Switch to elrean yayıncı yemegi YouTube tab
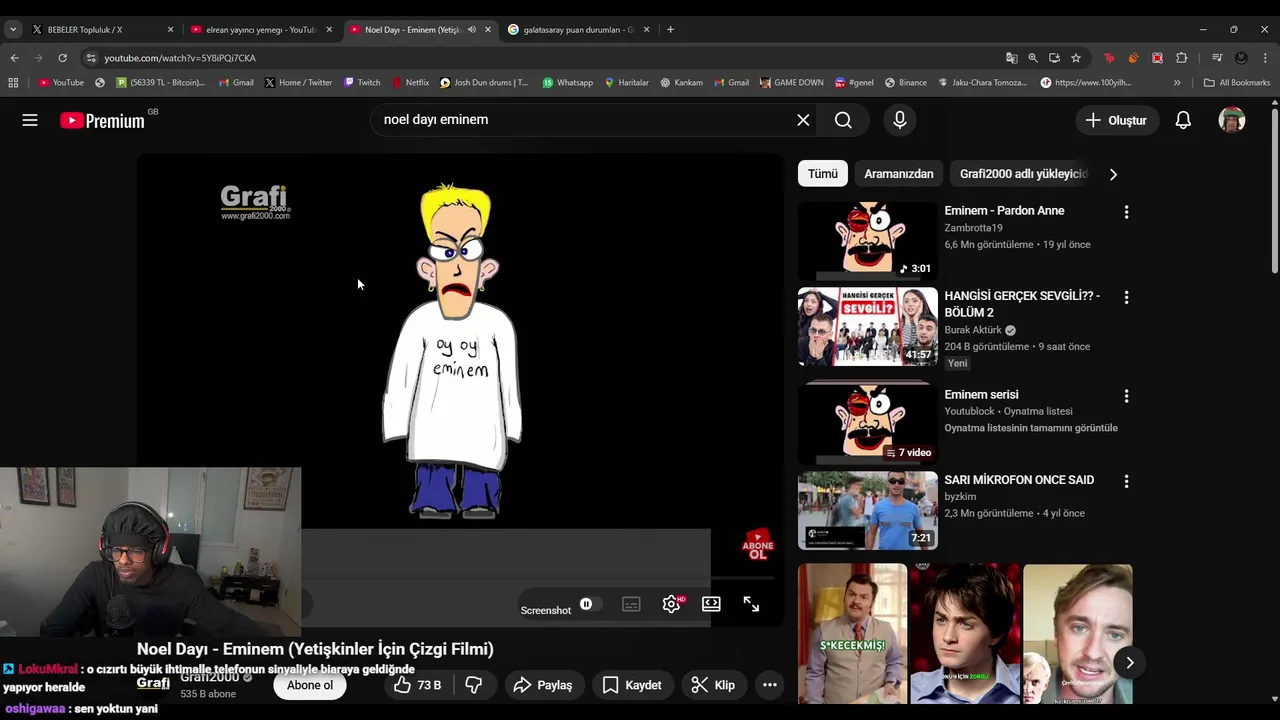The image size is (1280, 720). pyautogui.click(x=260, y=29)
